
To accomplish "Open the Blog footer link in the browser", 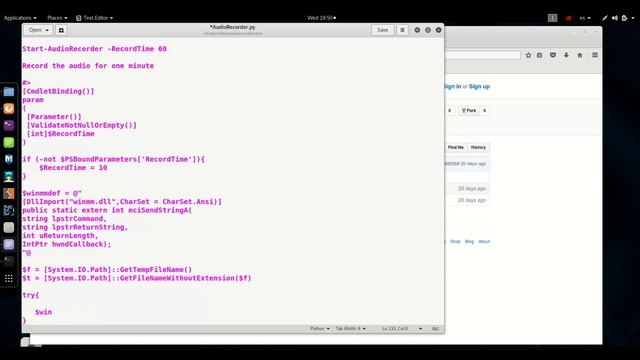I will [x=469, y=242].
